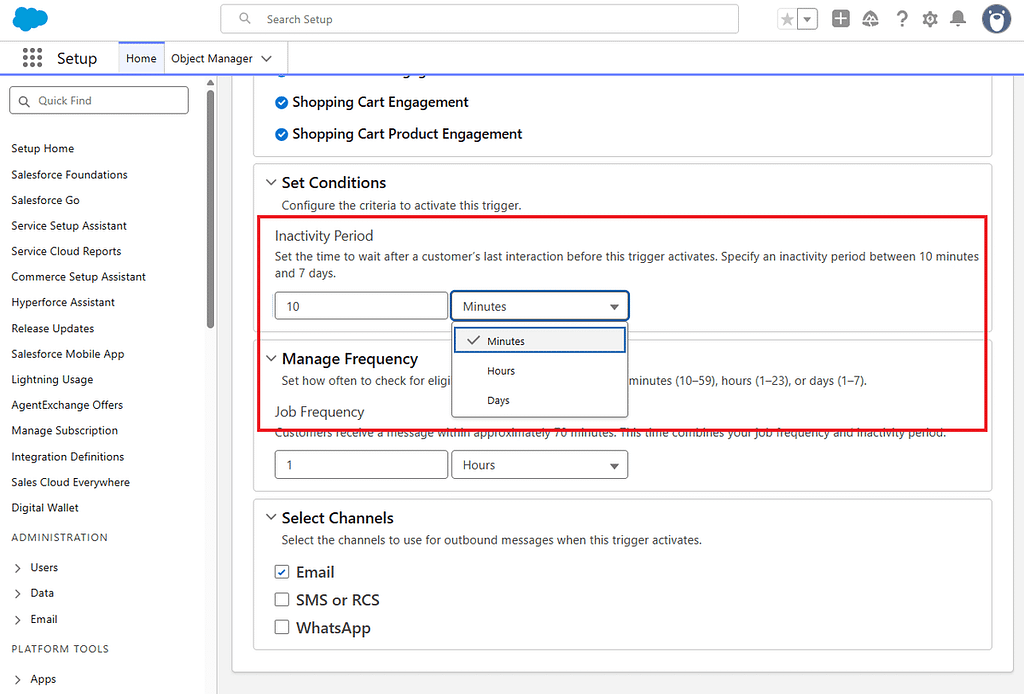Click the Favorites star icon
This screenshot has width=1024, height=694.
(788, 19)
